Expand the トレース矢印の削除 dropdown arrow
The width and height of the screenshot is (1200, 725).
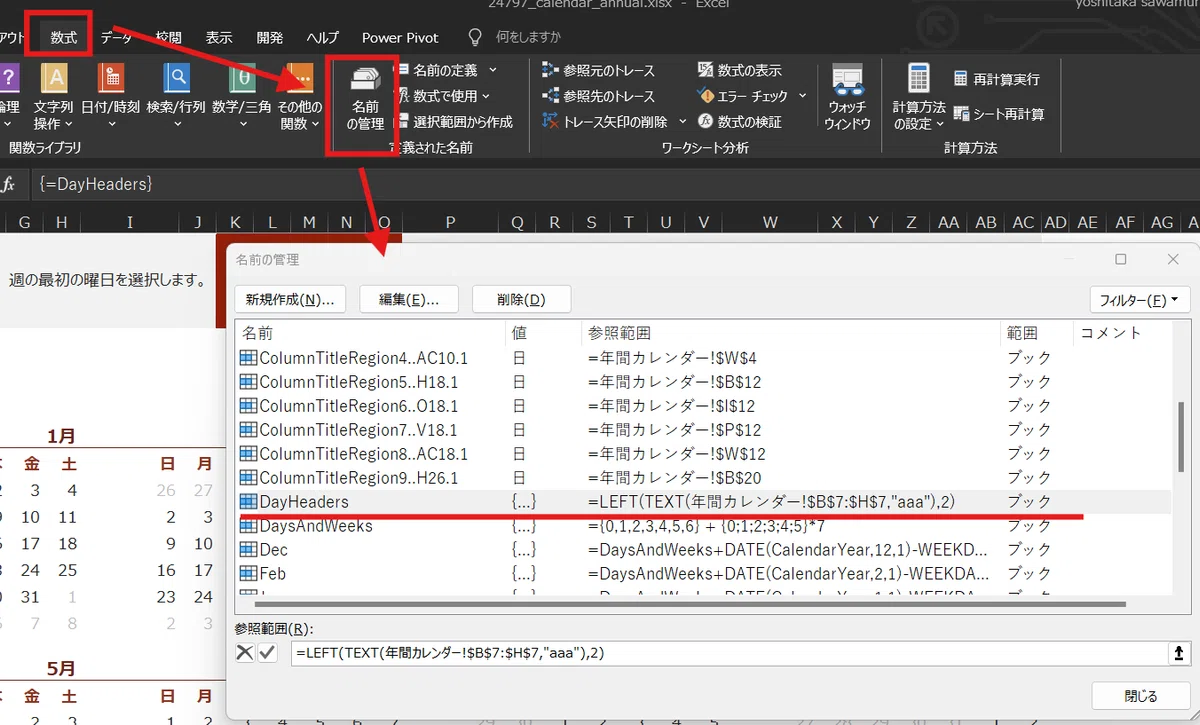click(682, 121)
